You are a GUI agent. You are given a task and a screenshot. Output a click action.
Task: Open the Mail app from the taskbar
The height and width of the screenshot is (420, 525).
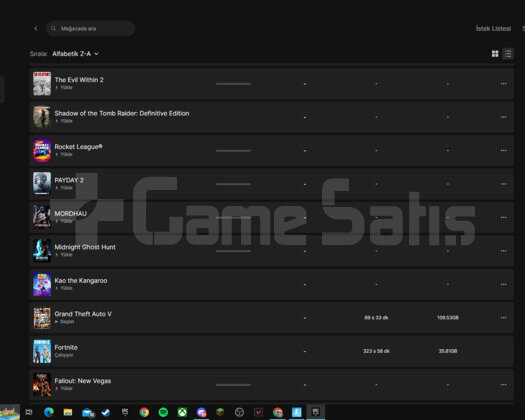point(88,413)
